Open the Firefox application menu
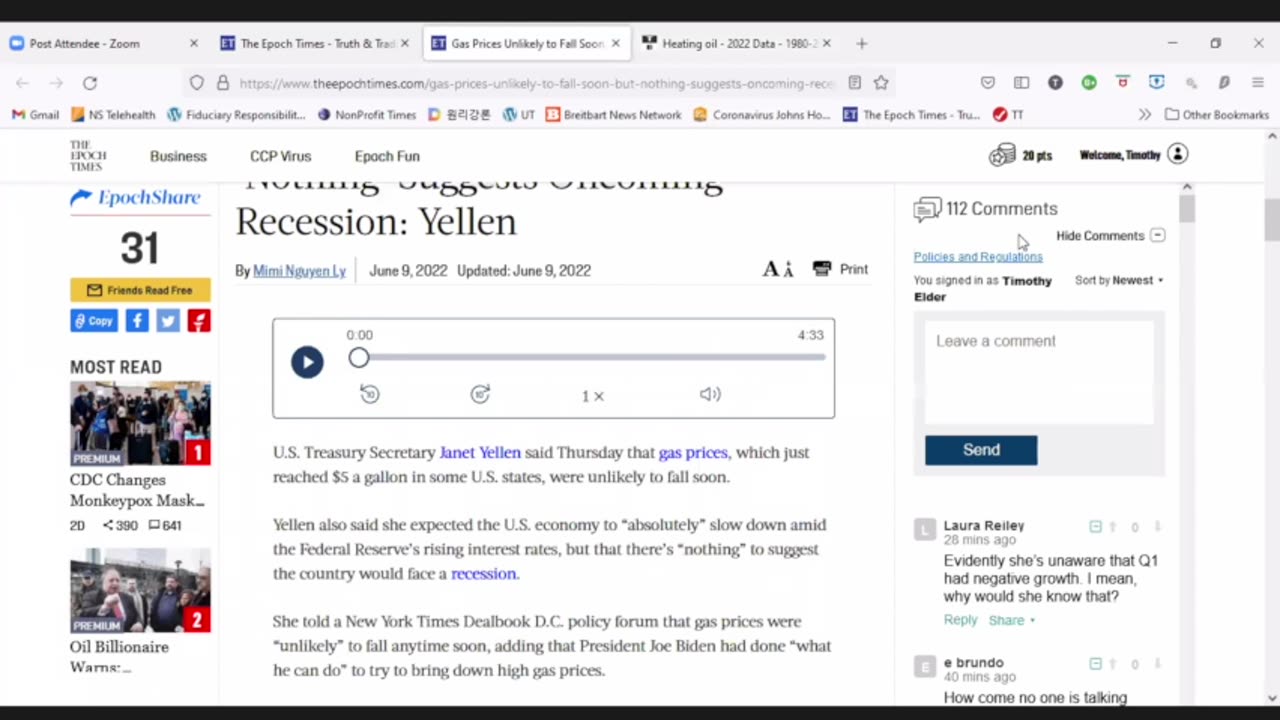This screenshot has height=720, width=1280. pyautogui.click(x=1258, y=83)
